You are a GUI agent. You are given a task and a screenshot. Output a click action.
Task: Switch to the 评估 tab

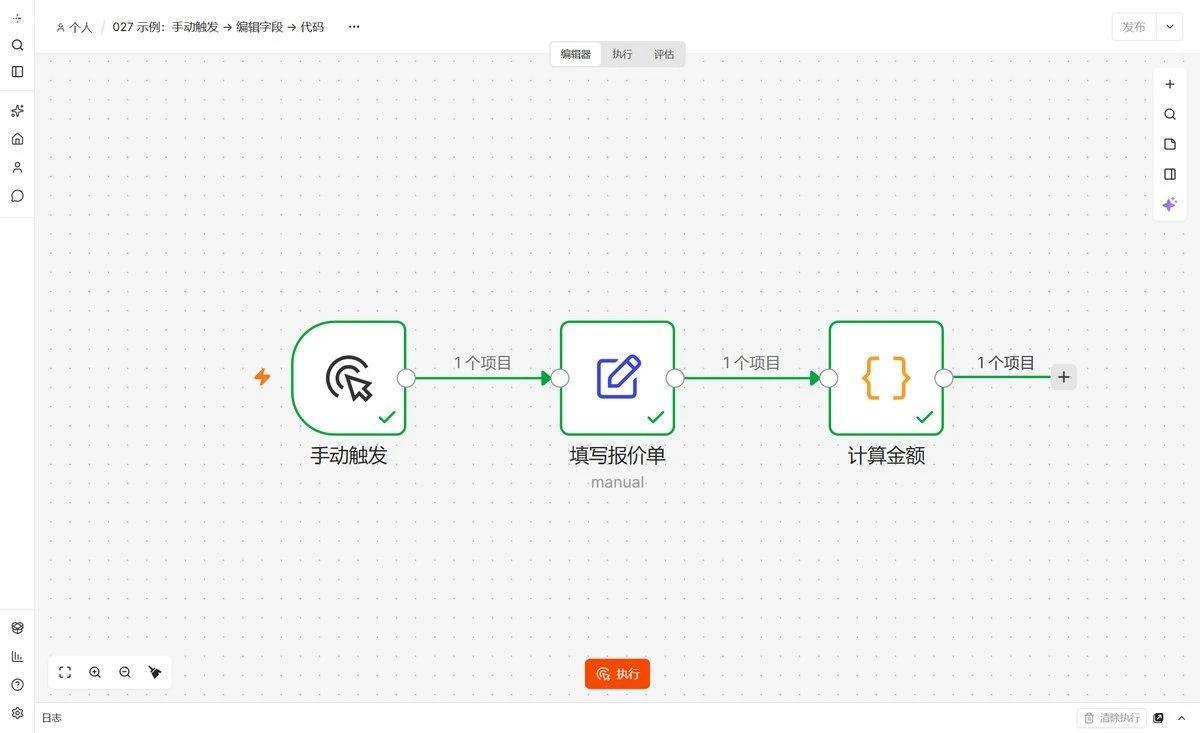click(664, 54)
